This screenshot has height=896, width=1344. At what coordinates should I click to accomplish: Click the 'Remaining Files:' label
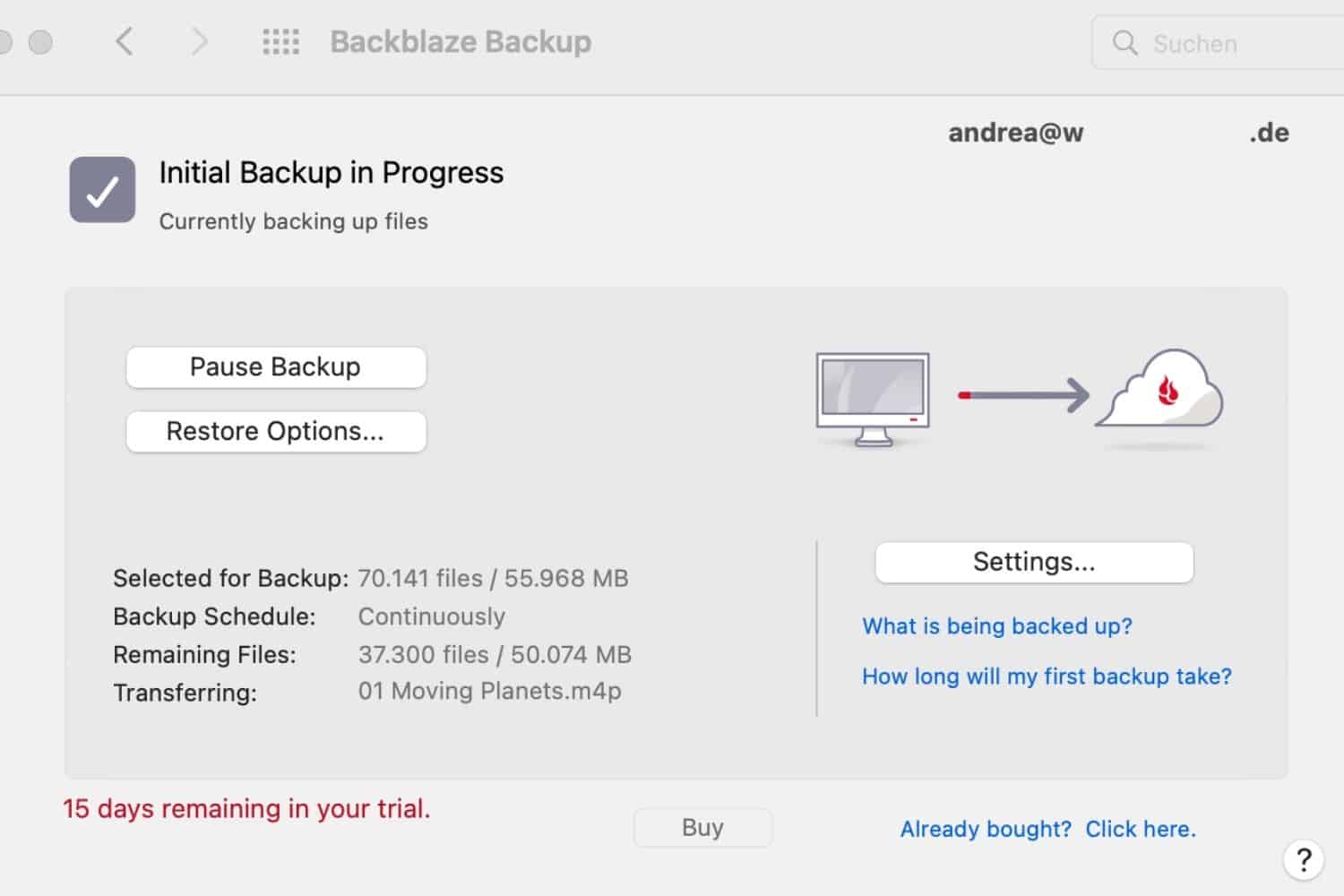(204, 654)
